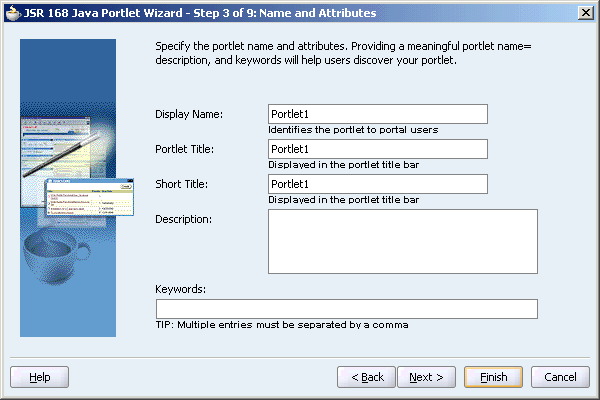Click the Display Name input field

[378, 114]
